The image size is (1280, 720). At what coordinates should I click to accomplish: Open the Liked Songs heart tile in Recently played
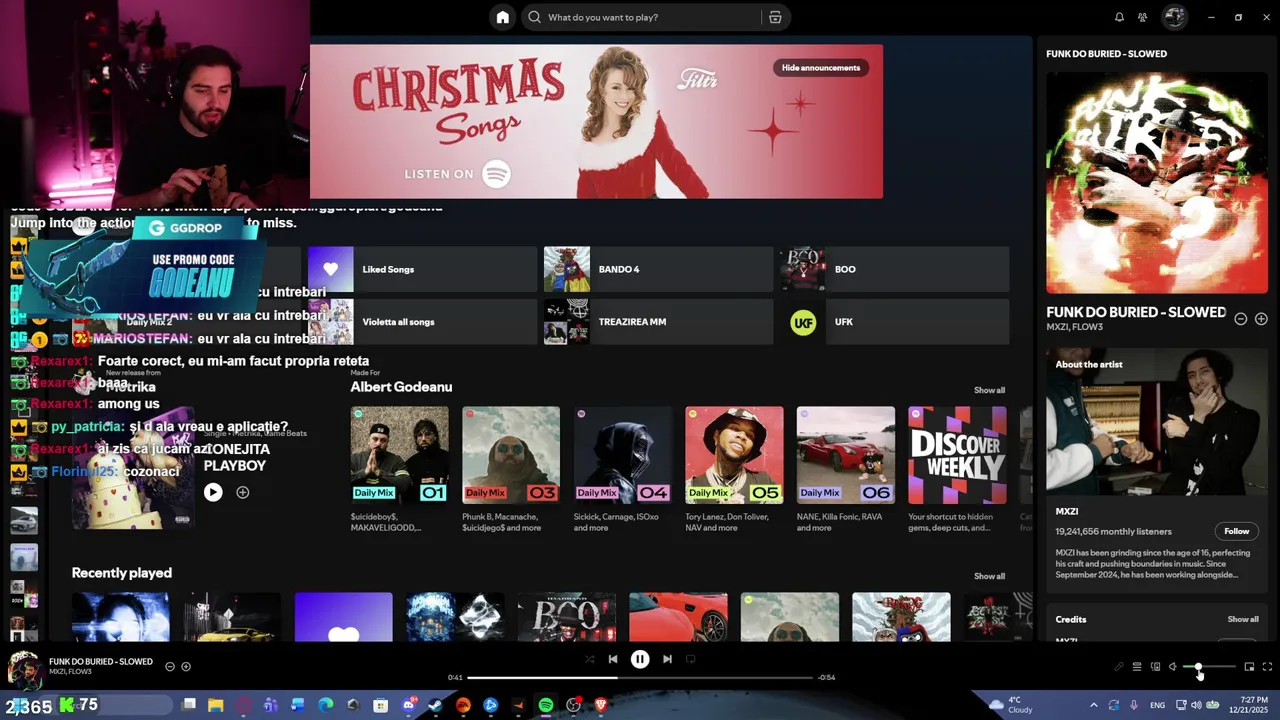pyautogui.click(x=343, y=617)
